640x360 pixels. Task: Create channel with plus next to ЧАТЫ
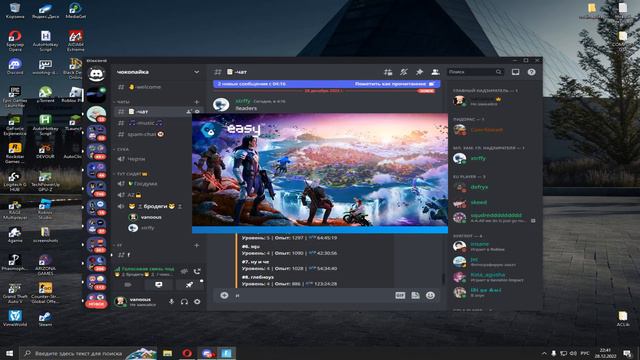click(x=197, y=102)
